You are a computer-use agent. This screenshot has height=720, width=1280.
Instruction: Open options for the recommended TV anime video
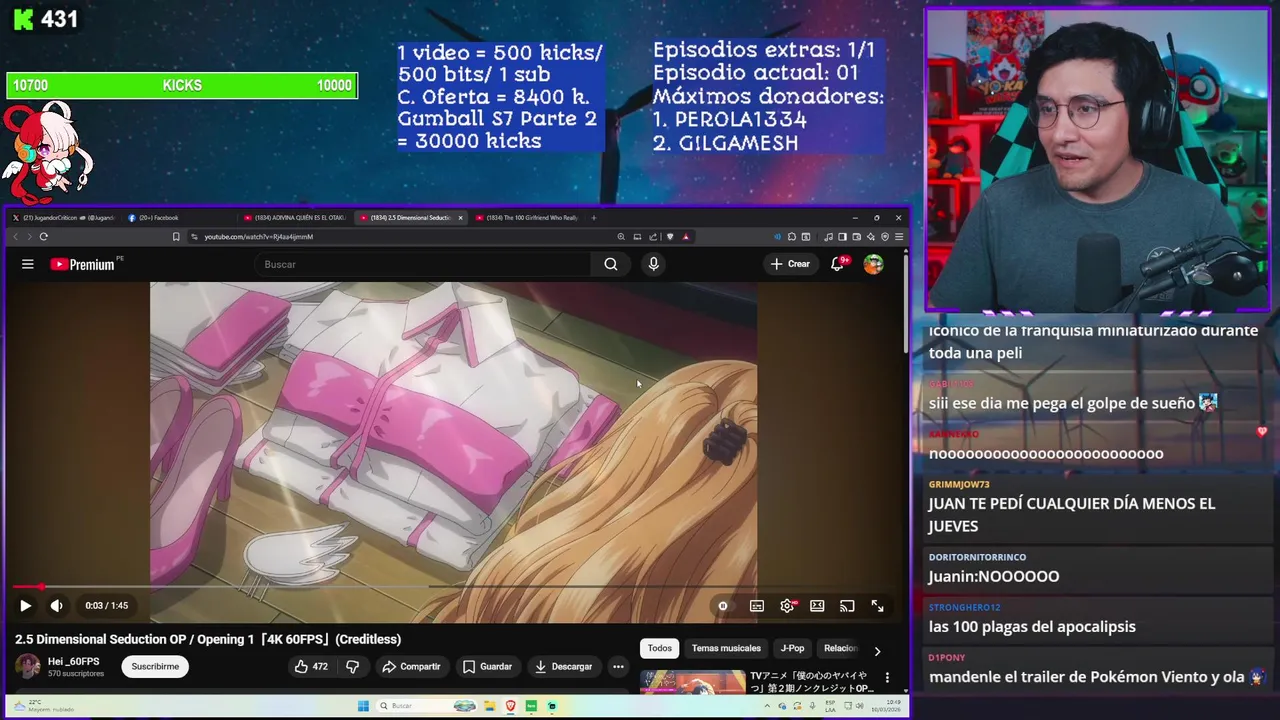[886, 678]
